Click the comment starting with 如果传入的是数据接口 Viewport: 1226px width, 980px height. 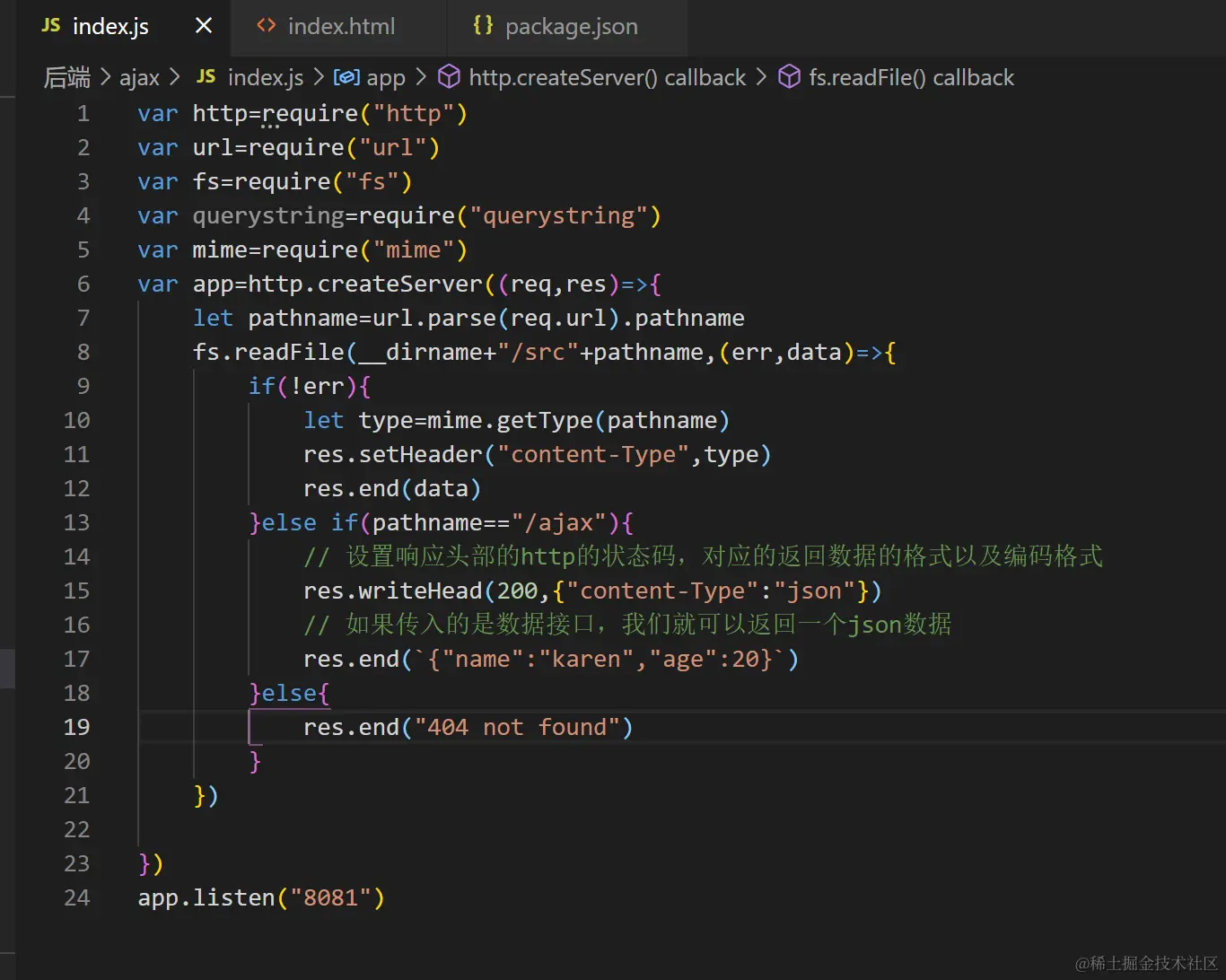(x=627, y=626)
